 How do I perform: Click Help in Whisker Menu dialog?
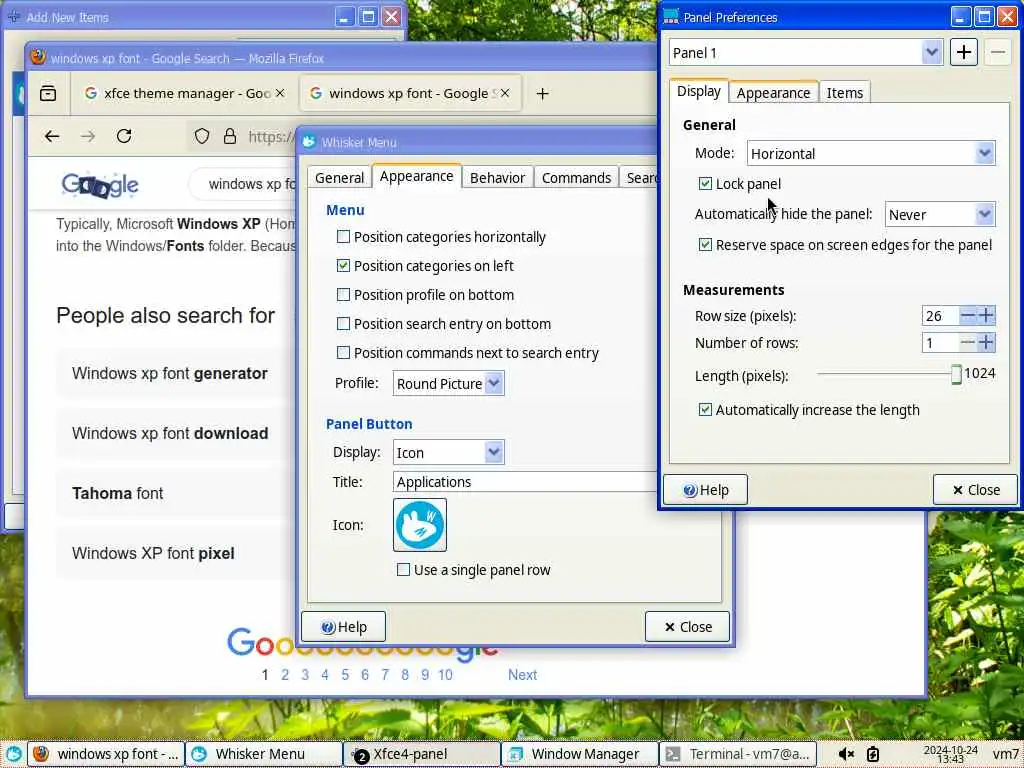[344, 627]
